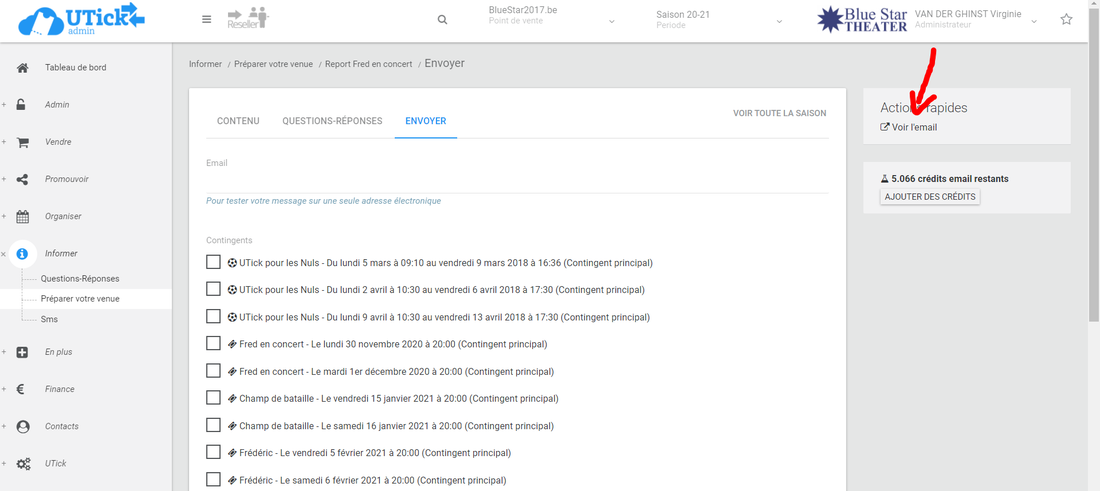This screenshot has width=1100, height=491.
Task: Expand the Admin sidebar section
Action: (57, 105)
